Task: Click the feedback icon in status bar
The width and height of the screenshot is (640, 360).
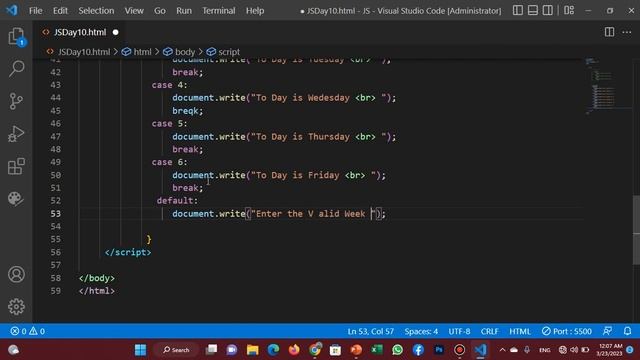Action: tap(607, 331)
